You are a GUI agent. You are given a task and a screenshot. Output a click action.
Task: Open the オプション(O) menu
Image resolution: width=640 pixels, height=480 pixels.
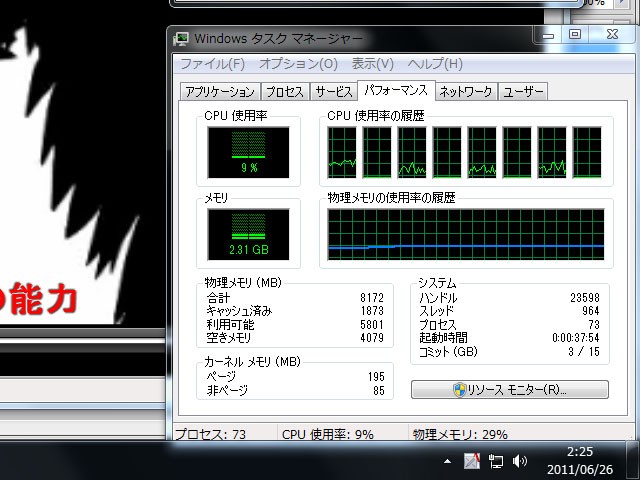pos(298,64)
